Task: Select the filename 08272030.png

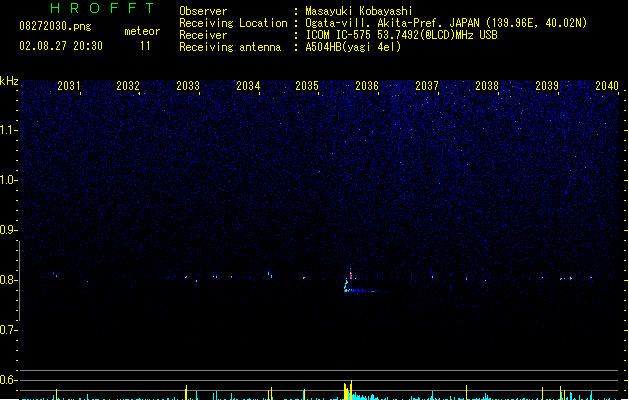Action: tap(55, 26)
